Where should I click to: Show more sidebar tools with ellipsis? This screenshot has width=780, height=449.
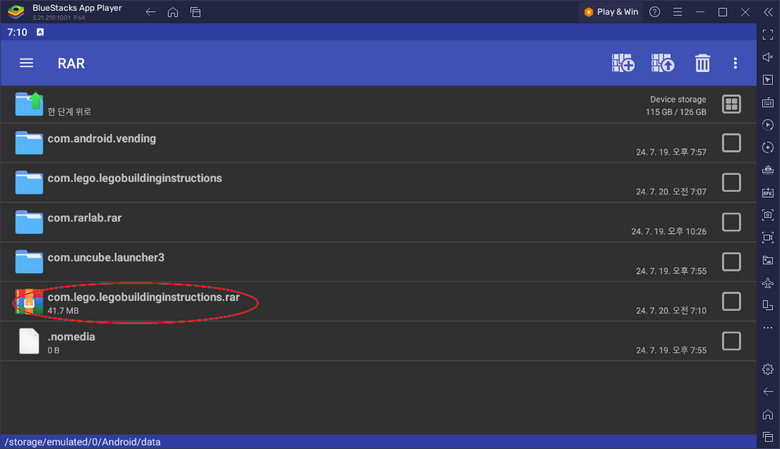[768, 328]
